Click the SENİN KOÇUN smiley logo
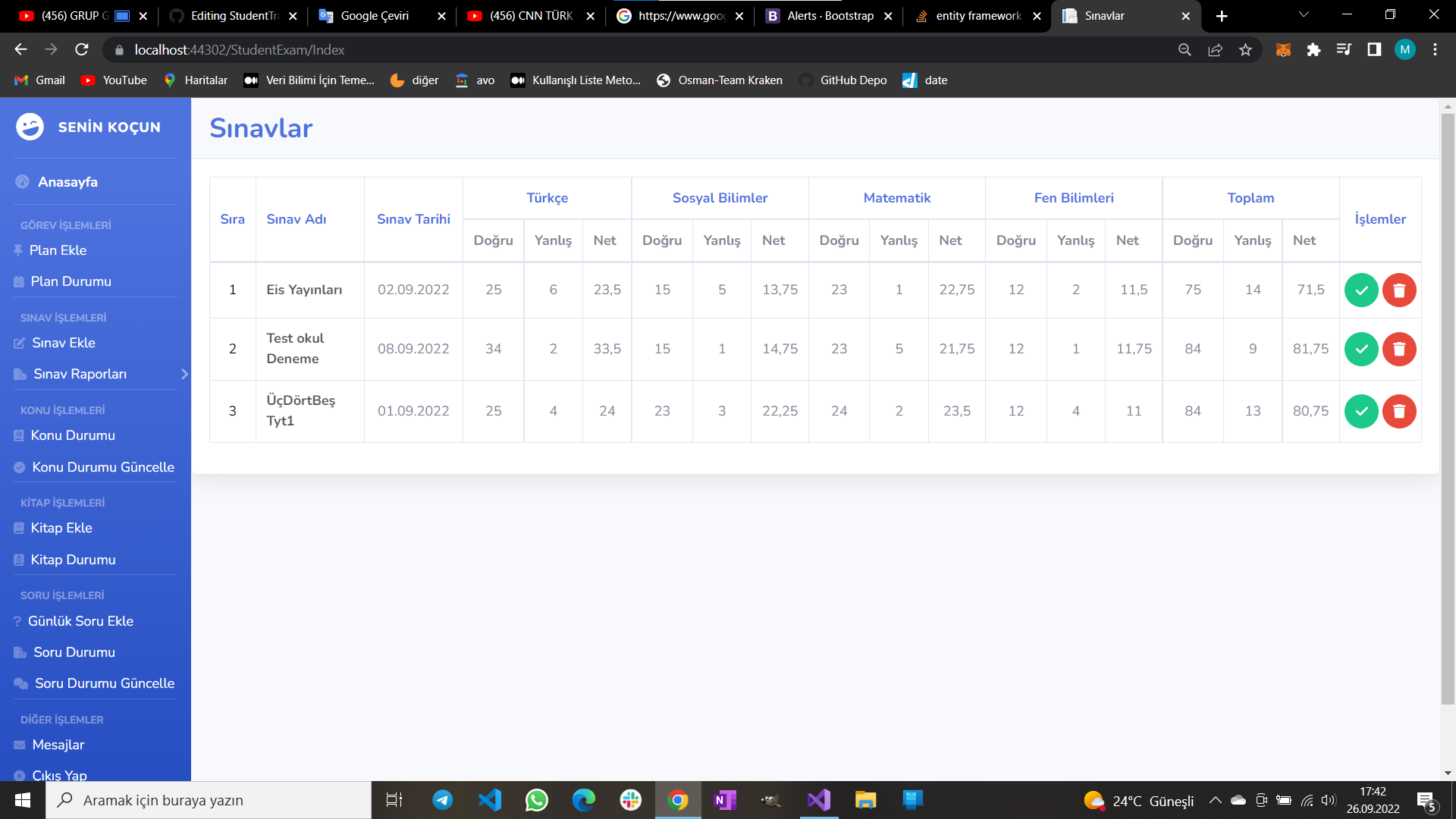 [x=30, y=127]
